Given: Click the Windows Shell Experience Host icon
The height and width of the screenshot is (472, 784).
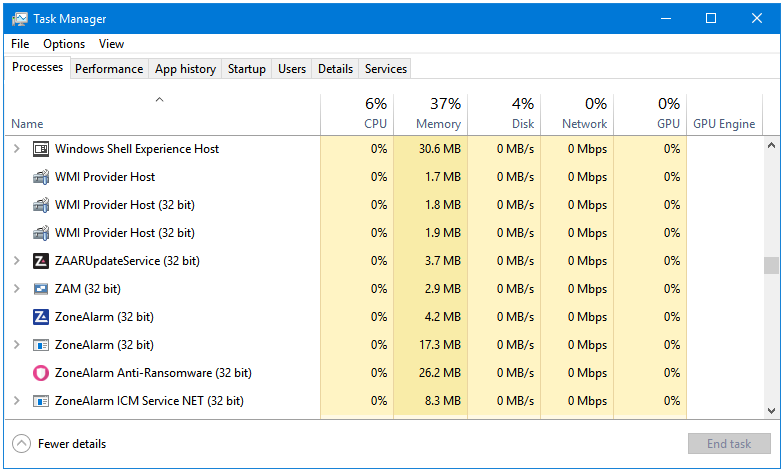Looking at the screenshot, I should coord(40,148).
